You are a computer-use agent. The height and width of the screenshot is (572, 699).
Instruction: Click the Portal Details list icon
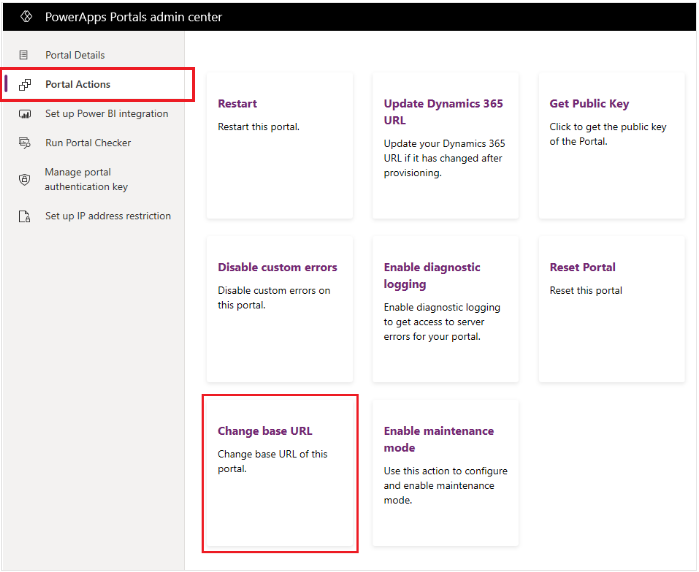tap(24, 55)
